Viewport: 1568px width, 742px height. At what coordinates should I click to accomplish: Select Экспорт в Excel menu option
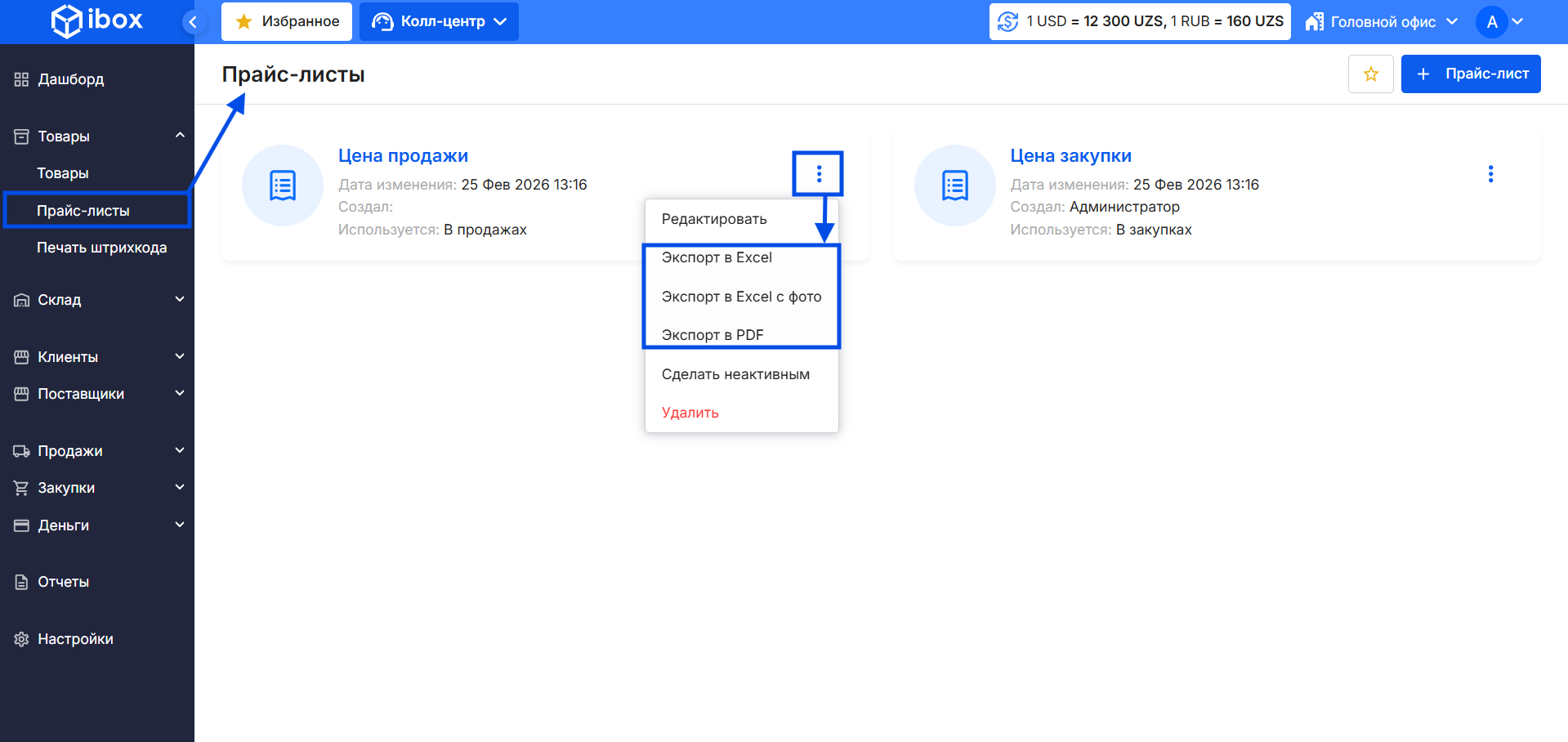pos(717,257)
